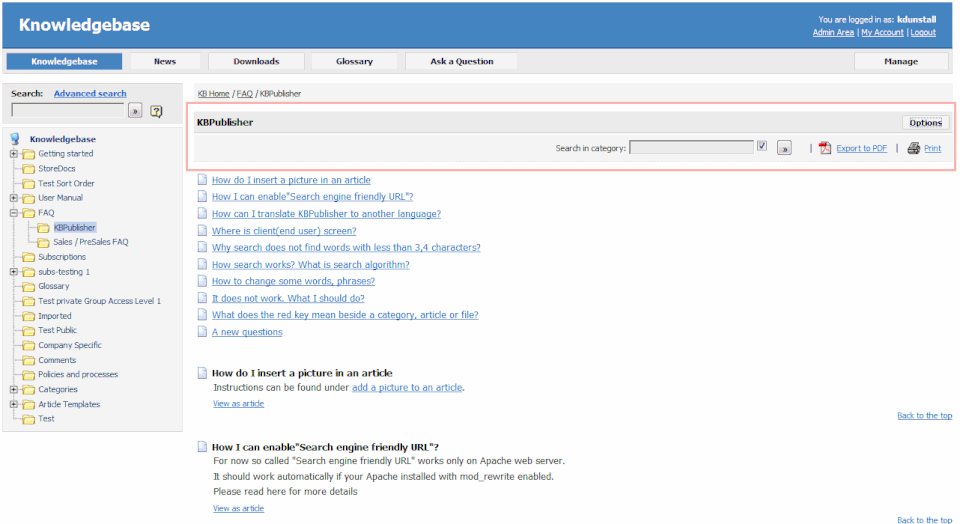Open the My Account link
This screenshot has height=524, width=960.
pyautogui.click(x=882, y=32)
